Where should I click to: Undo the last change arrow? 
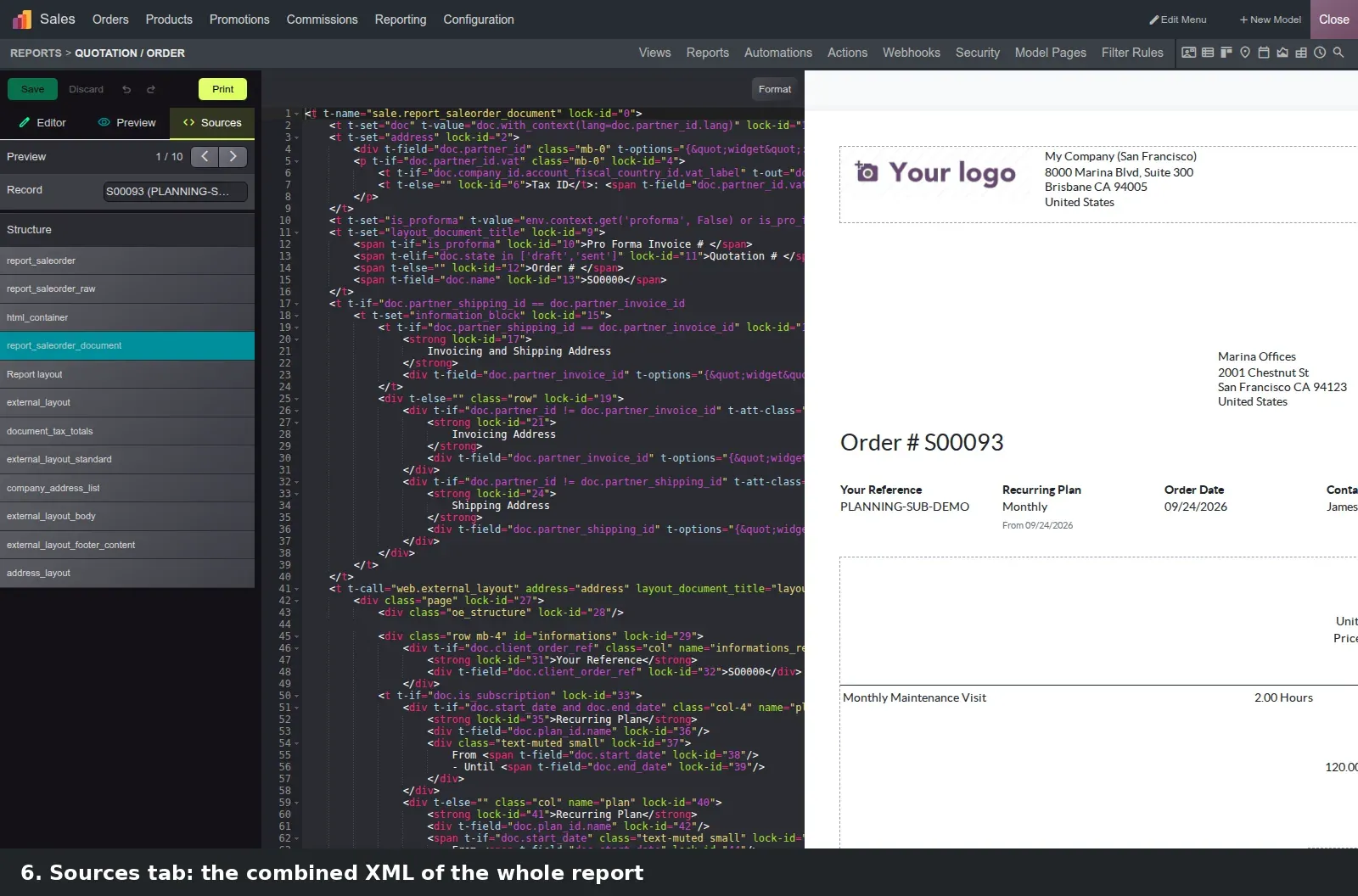tap(126, 89)
